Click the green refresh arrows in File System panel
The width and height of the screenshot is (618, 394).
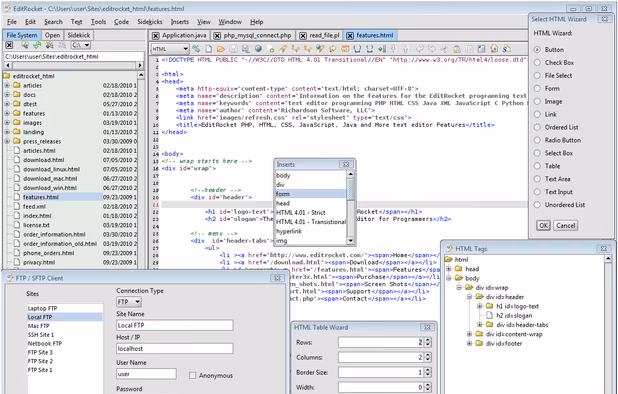pyautogui.click(x=37, y=45)
